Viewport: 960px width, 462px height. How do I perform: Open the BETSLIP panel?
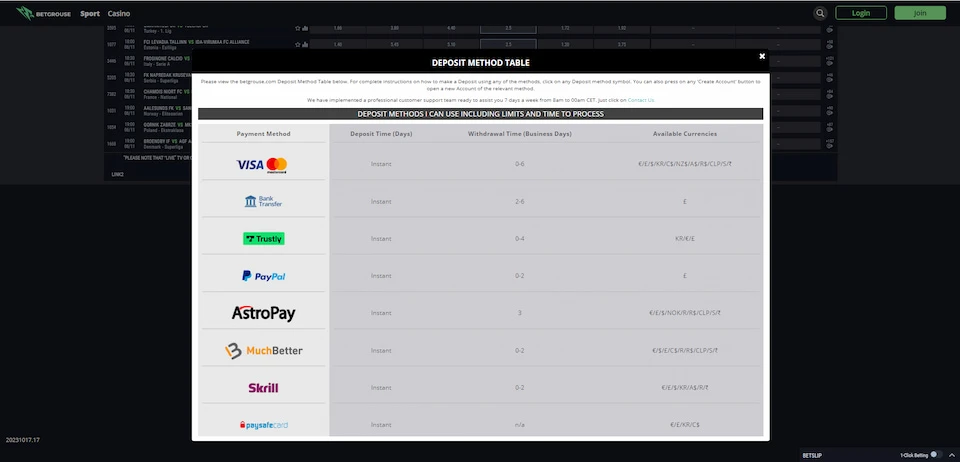[812, 455]
